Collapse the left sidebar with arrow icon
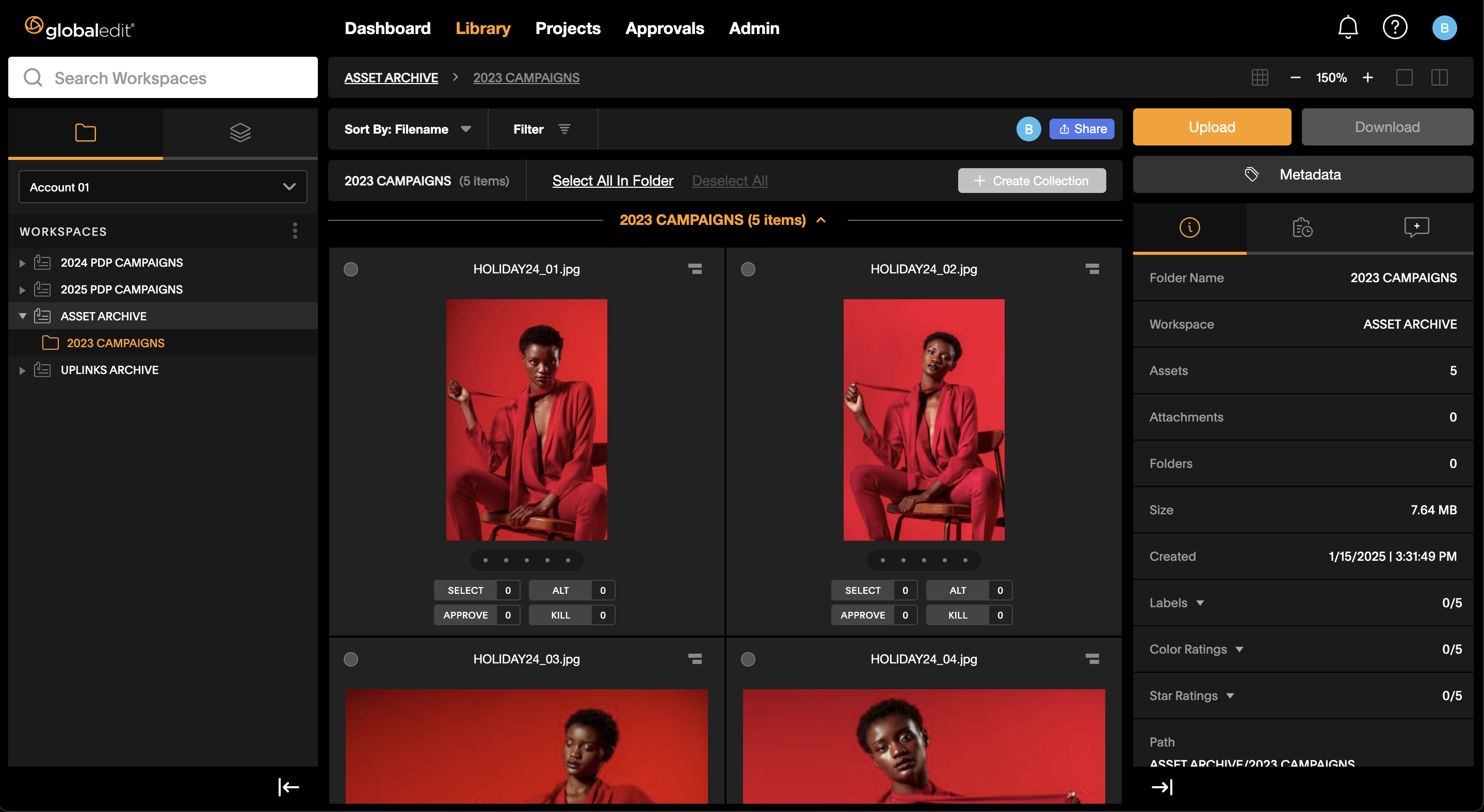This screenshot has height=812, width=1484. [288, 787]
